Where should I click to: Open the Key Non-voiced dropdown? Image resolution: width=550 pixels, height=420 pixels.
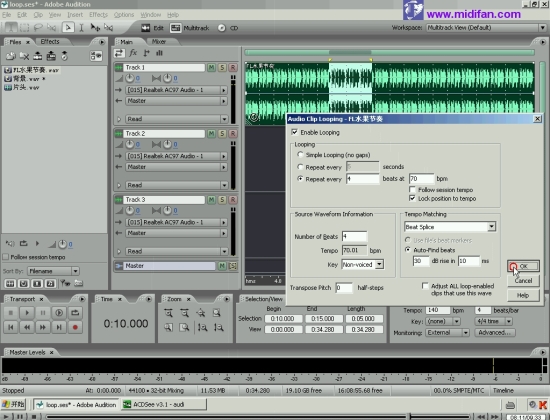click(x=380, y=264)
